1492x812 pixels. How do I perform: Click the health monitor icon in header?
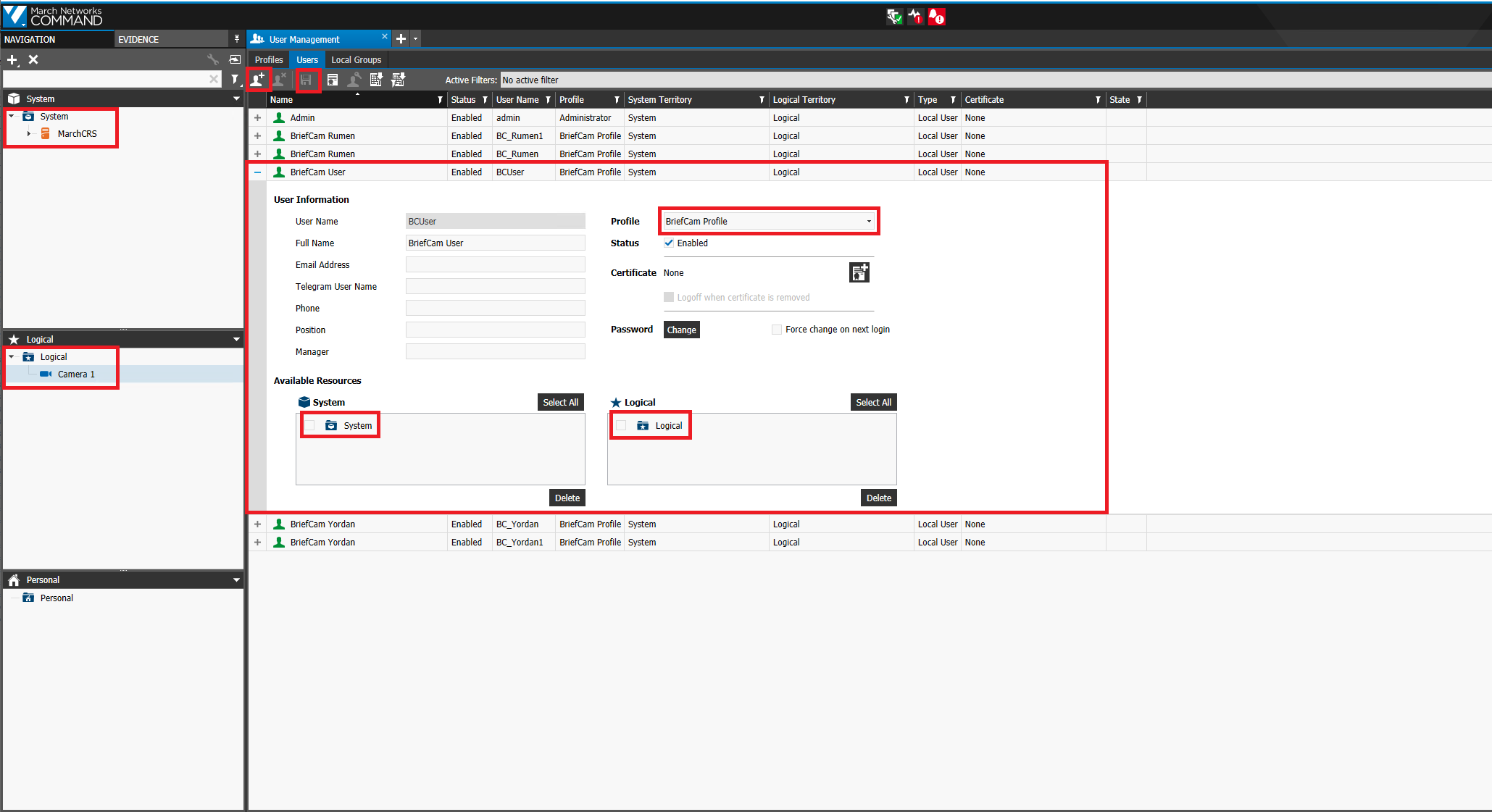click(x=915, y=17)
